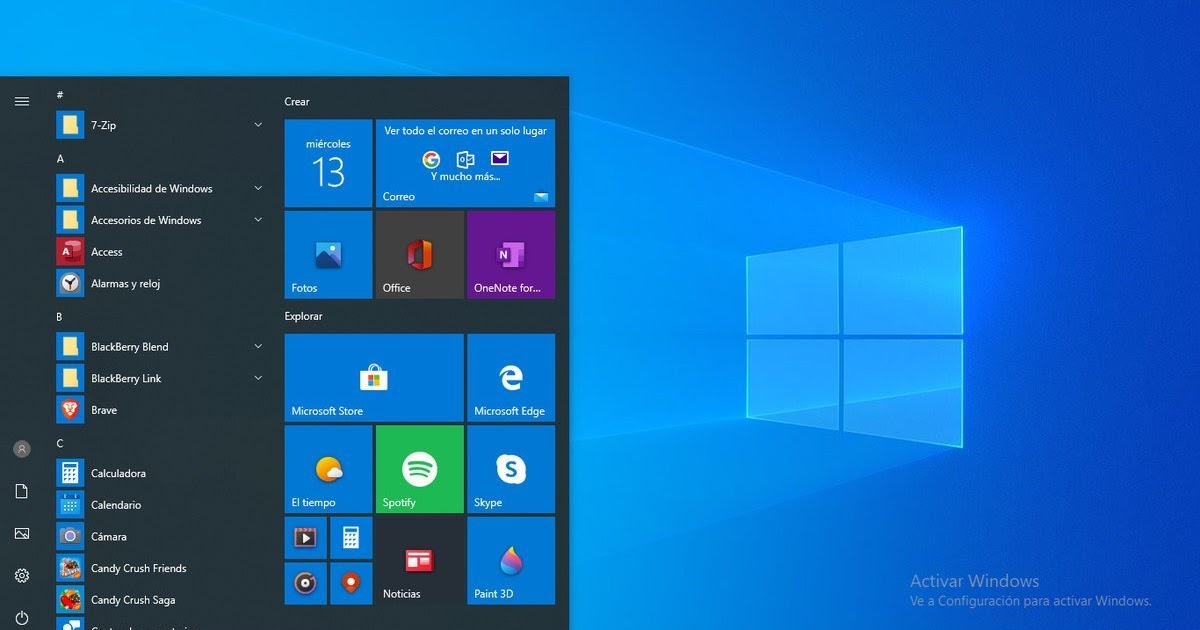
Task: Click the Power icon in the left rail
Action: click(22, 617)
